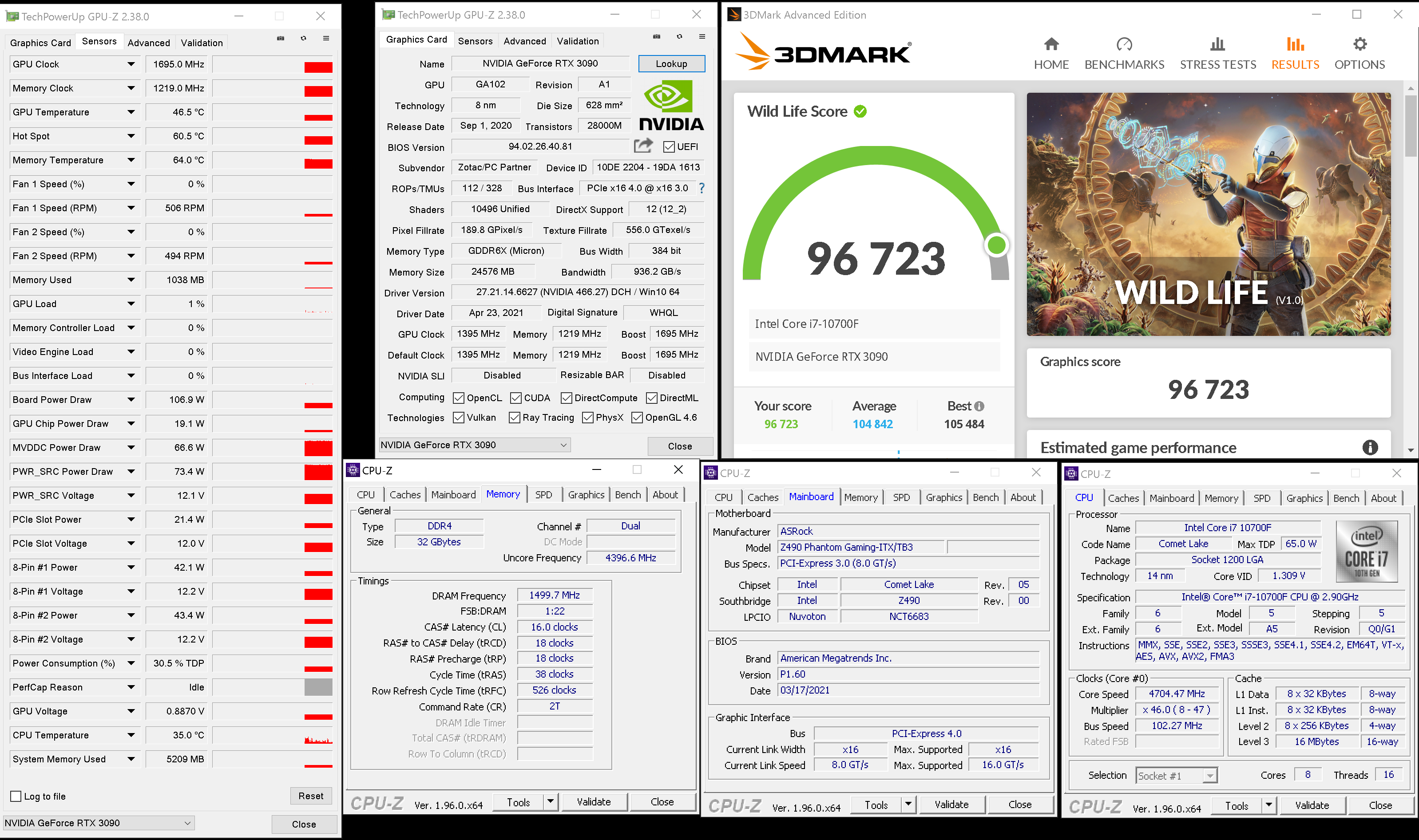
Task: Click Intel Core i7 logo in CPU-Z
Action: pyautogui.click(x=1366, y=551)
